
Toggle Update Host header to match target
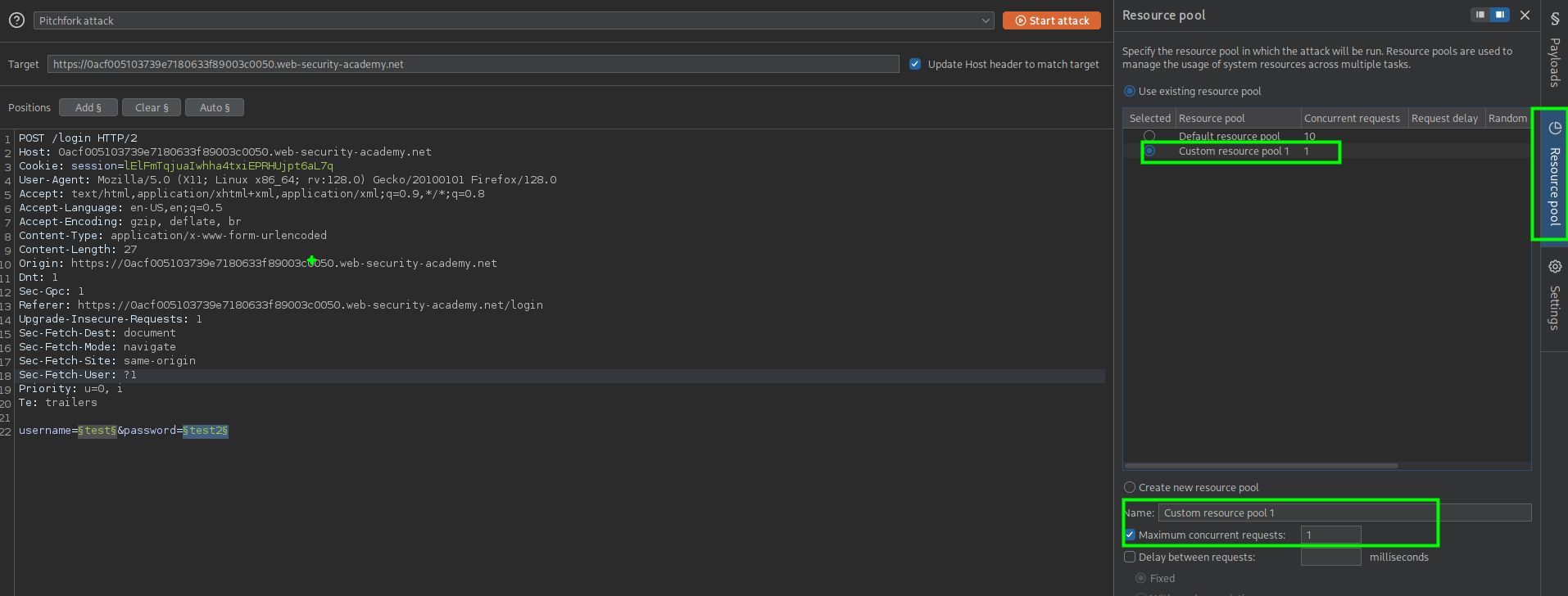915,64
